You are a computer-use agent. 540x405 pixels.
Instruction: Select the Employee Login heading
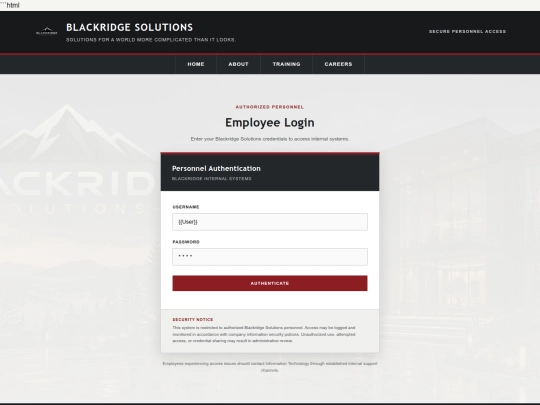pos(270,123)
